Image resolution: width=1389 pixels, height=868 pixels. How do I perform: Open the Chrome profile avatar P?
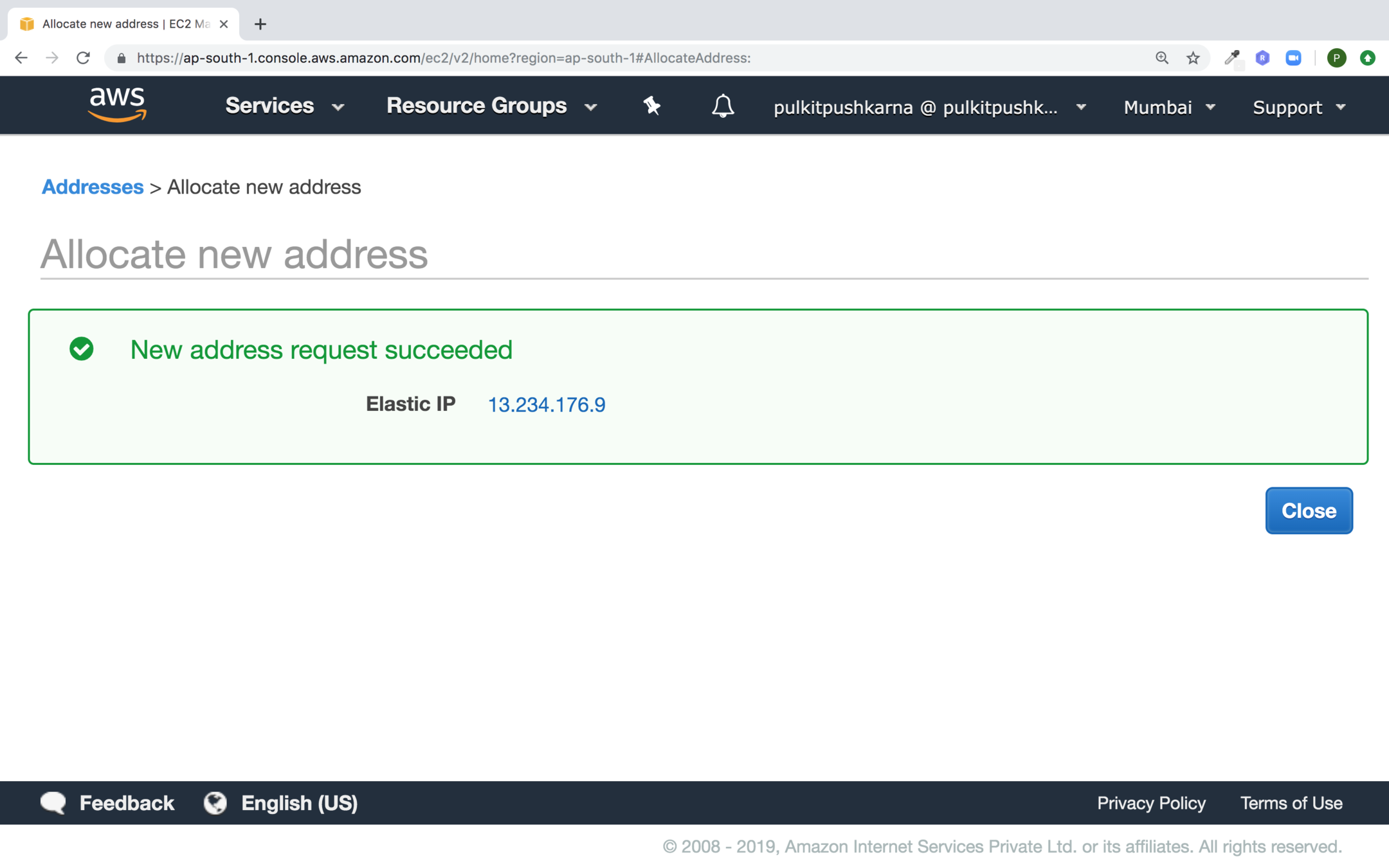[x=1336, y=58]
